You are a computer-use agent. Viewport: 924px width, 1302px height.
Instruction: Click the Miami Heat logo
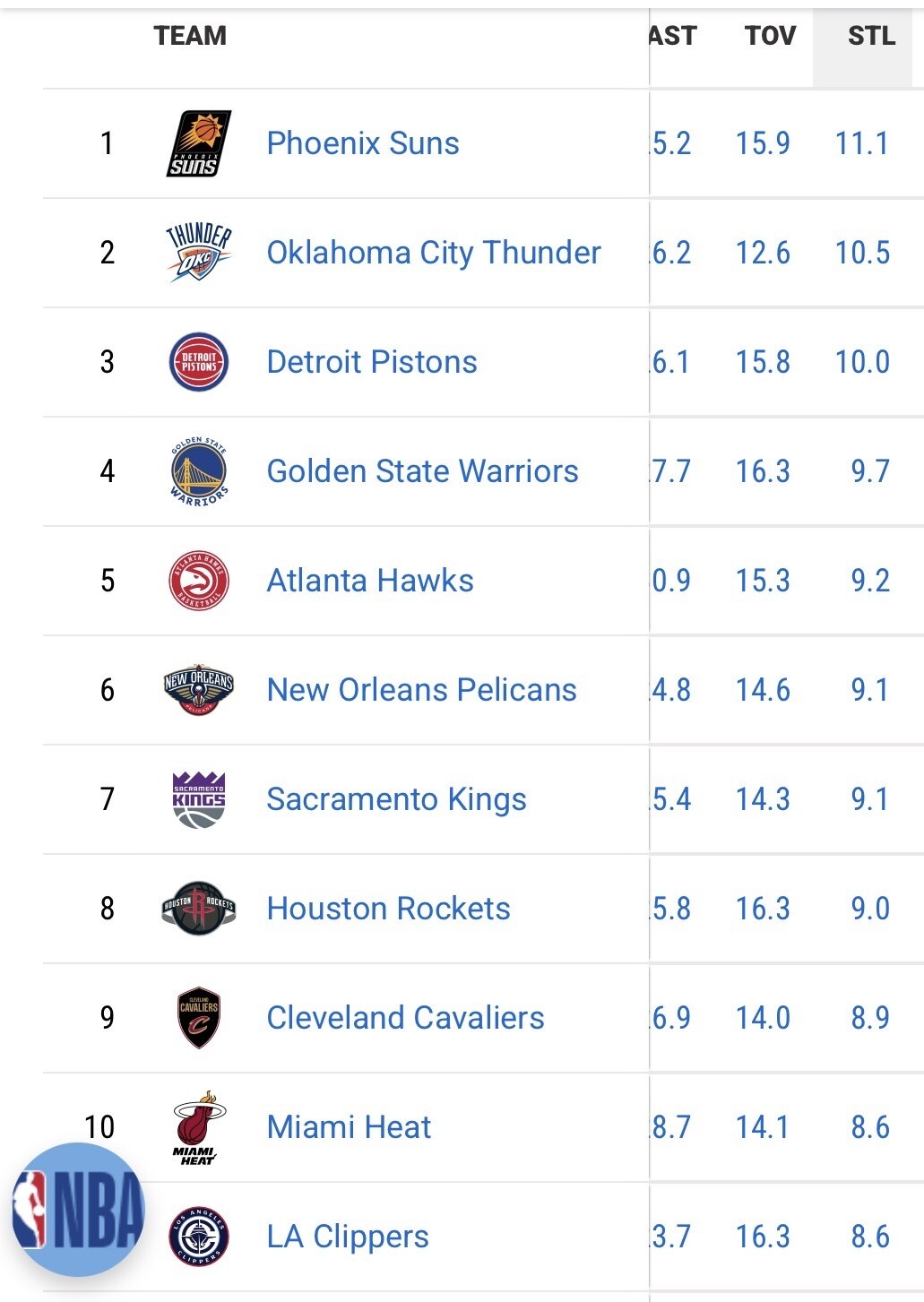tap(198, 1127)
